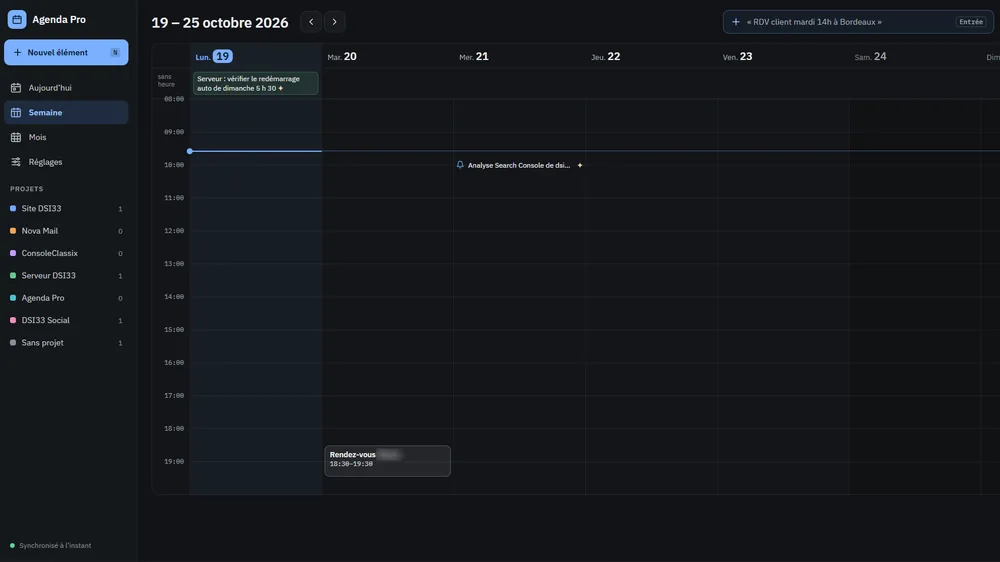Screen dimensions: 1000x562
Task: Select the Agenda Pro project
Action: [x=66, y=298]
